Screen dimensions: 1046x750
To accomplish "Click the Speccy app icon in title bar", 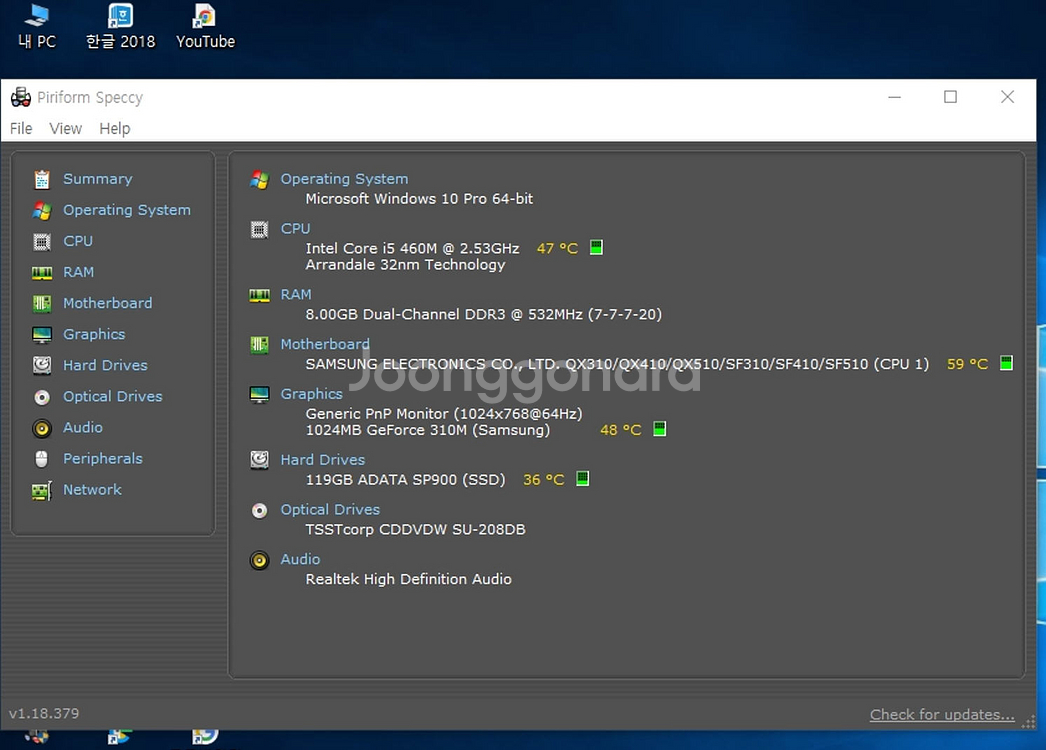I will coord(21,97).
